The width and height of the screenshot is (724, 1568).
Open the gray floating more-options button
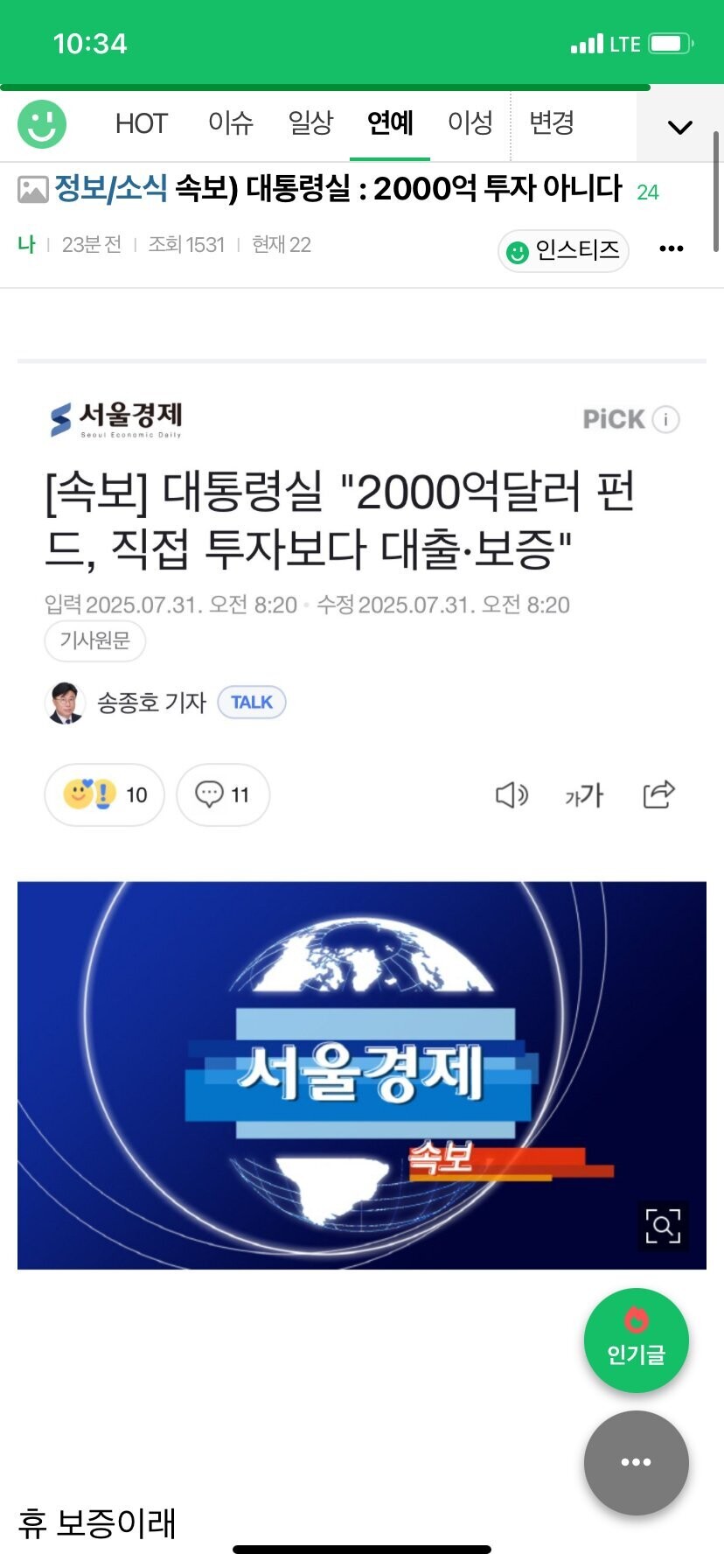click(637, 1462)
